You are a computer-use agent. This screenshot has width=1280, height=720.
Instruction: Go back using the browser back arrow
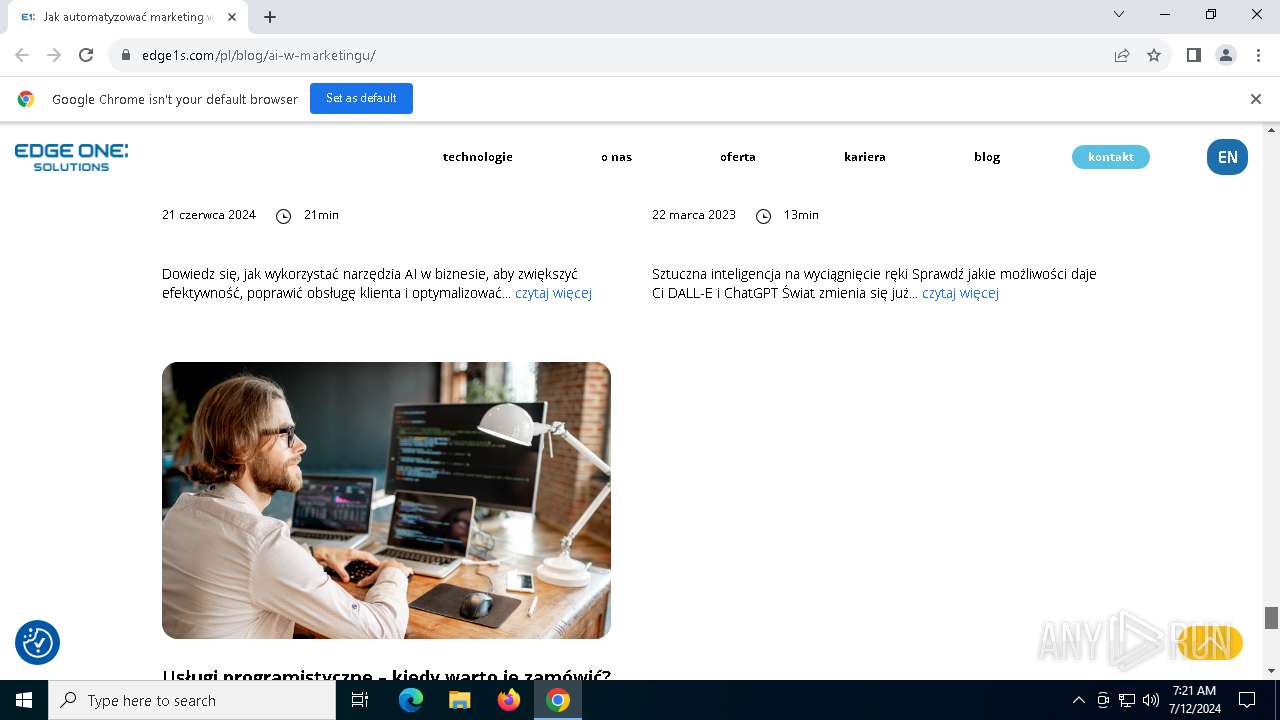coord(22,55)
